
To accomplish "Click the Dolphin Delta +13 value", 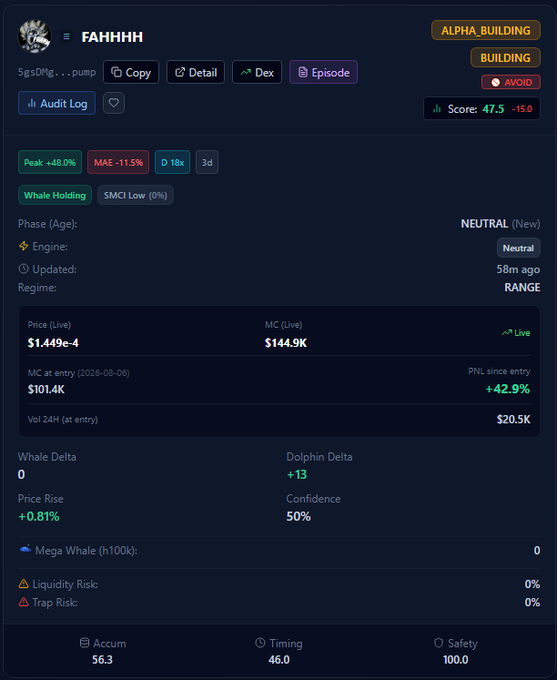I will point(297,474).
